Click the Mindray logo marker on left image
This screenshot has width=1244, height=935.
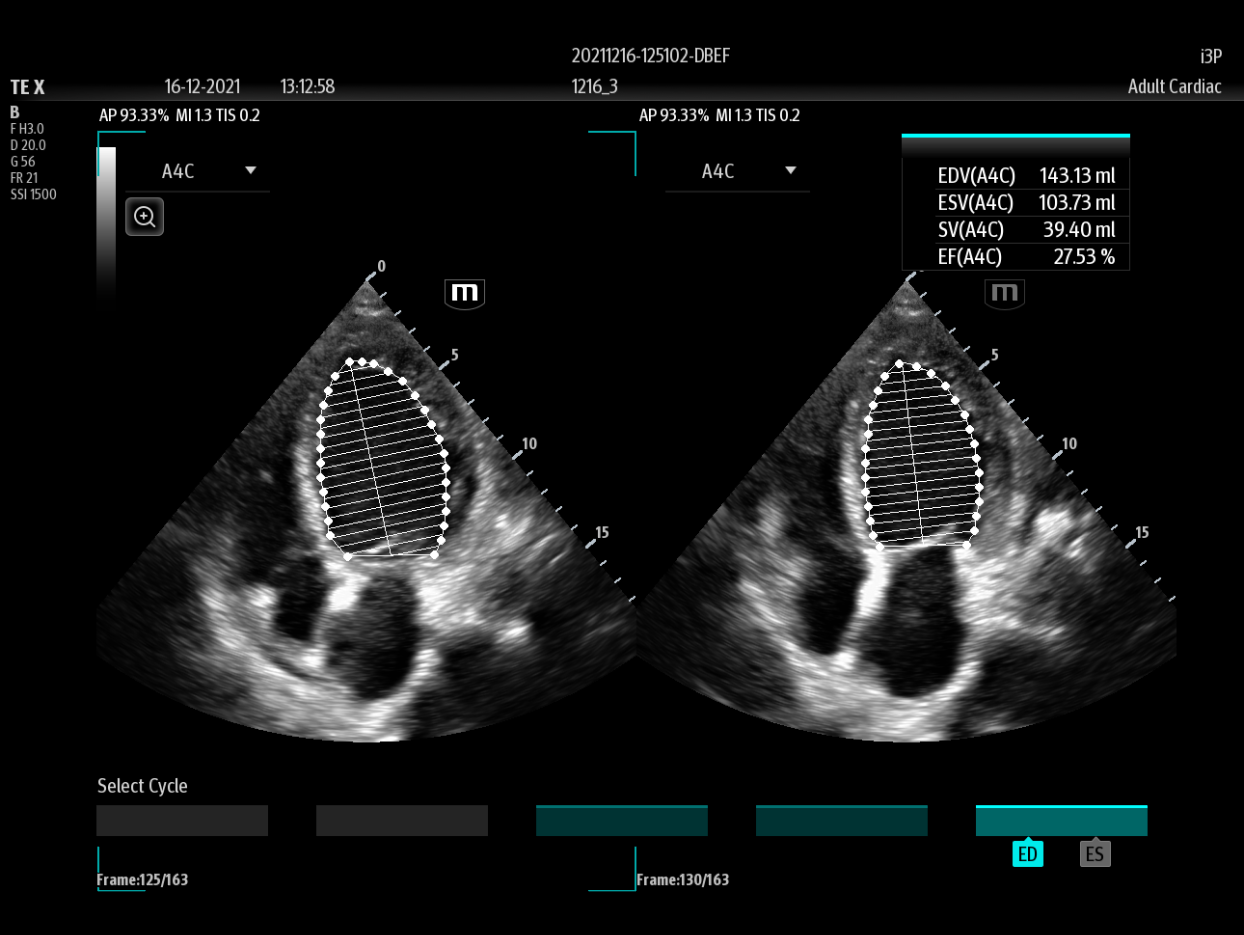pos(464,293)
